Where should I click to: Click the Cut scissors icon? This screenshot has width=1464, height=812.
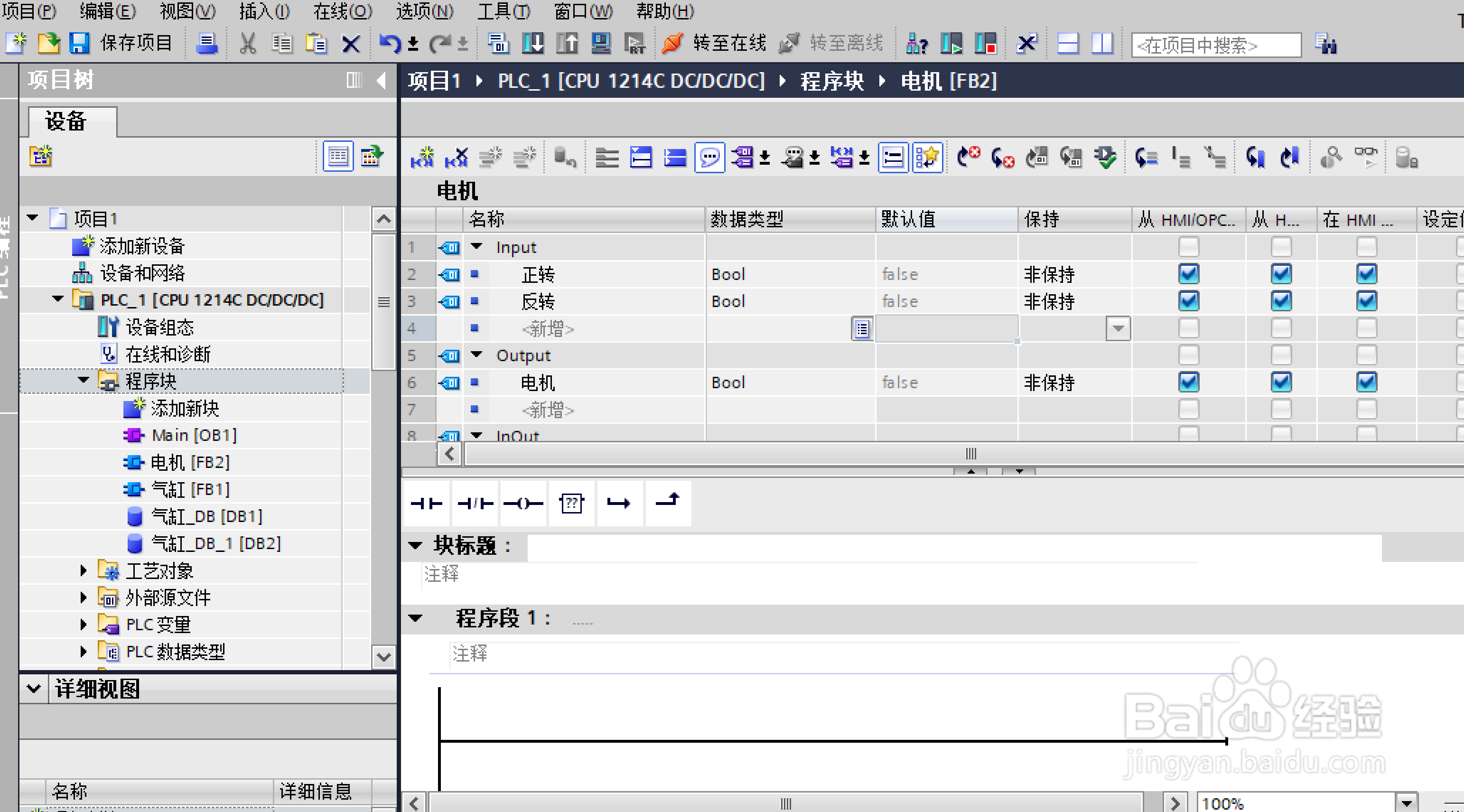click(247, 44)
